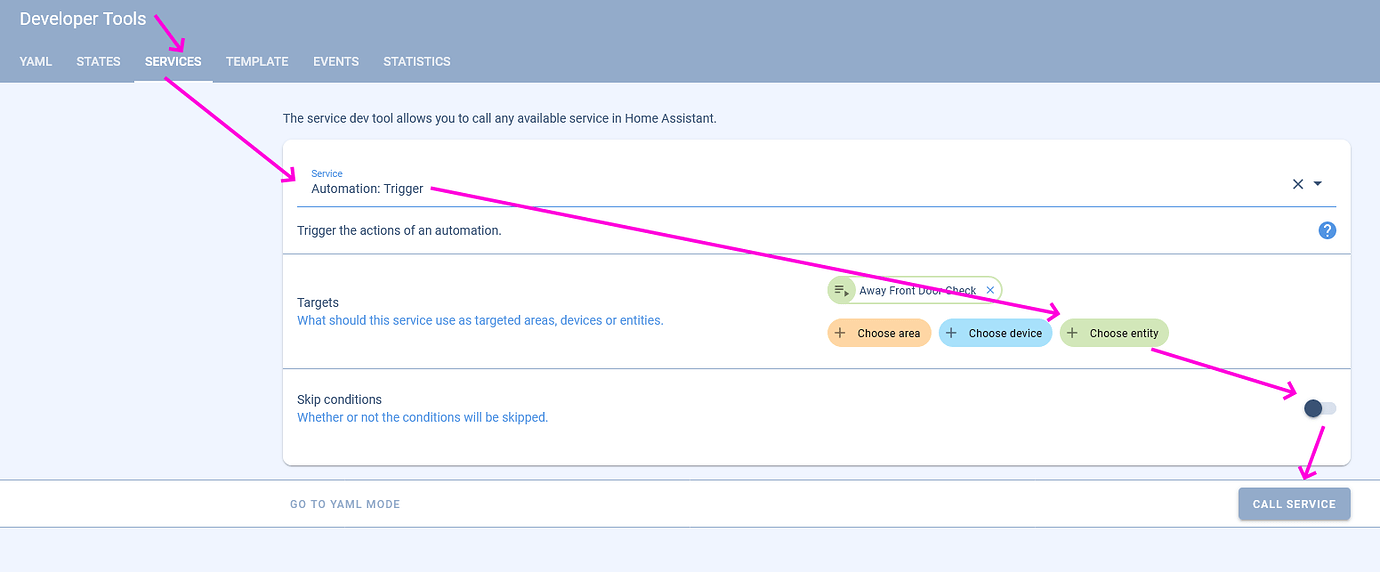Click the plus icon on Choose device
Screen dimensions: 1380x572
coord(951,333)
